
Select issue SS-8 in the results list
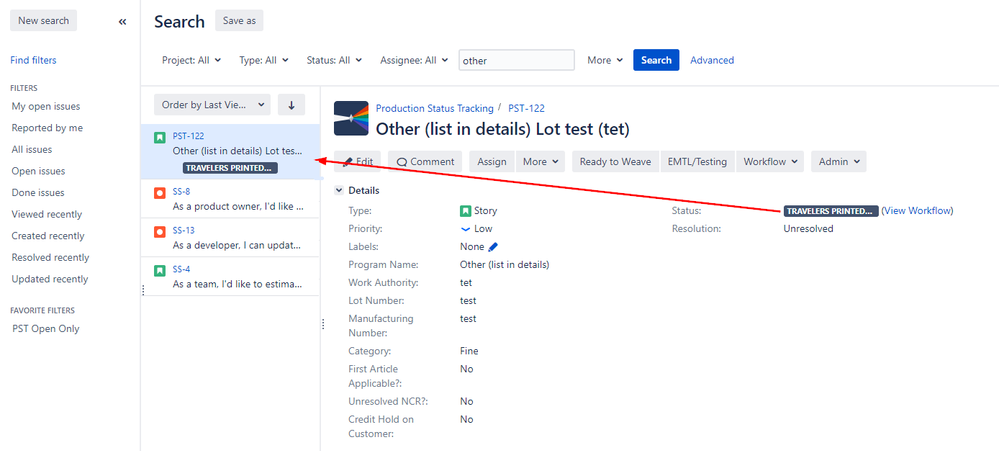[x=230, y=199]
